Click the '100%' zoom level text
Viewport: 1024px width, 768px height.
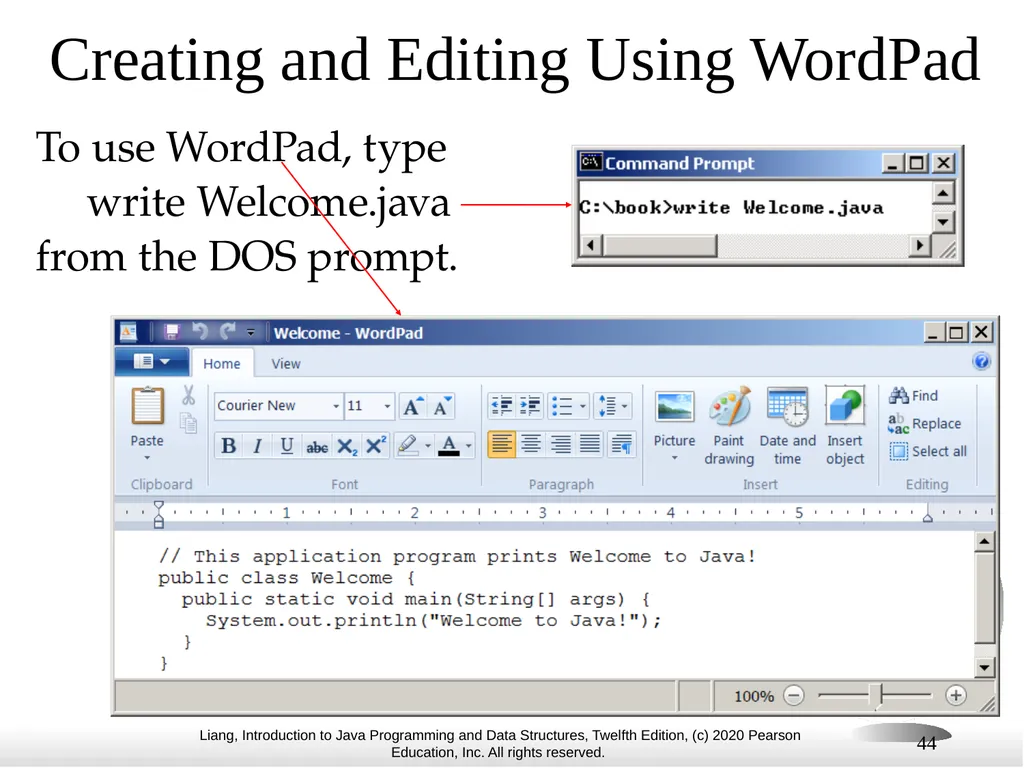tap(754, 696)
